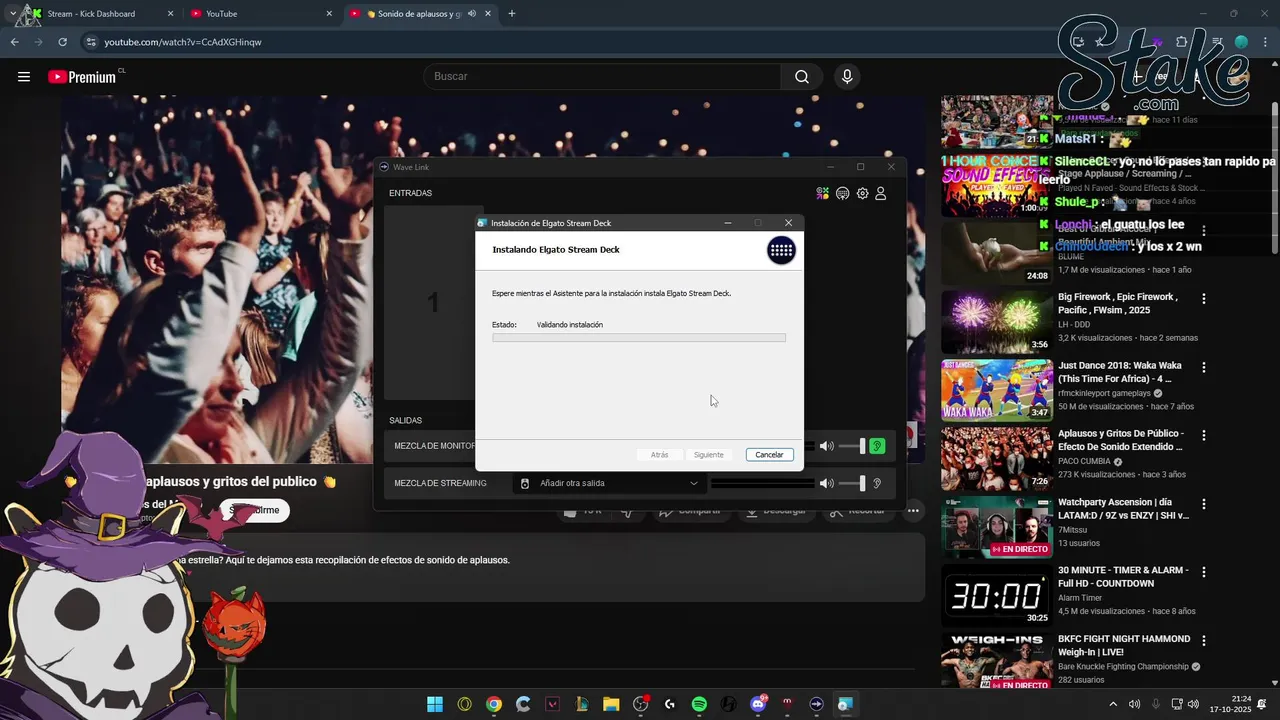Click the youtube.com address bar
The image size is (1280, 720).
click(x=183, y=42)
